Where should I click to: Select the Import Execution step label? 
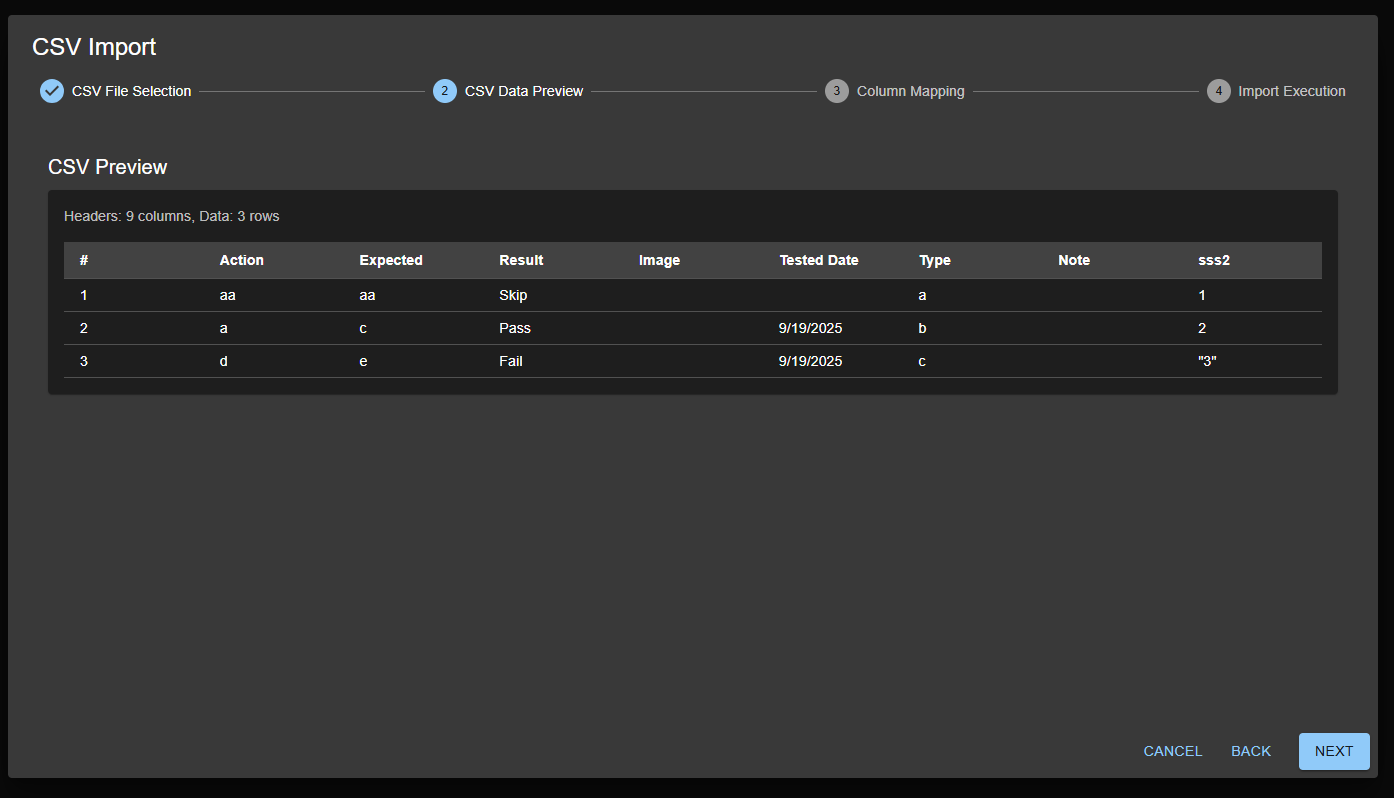[1291, 91]
